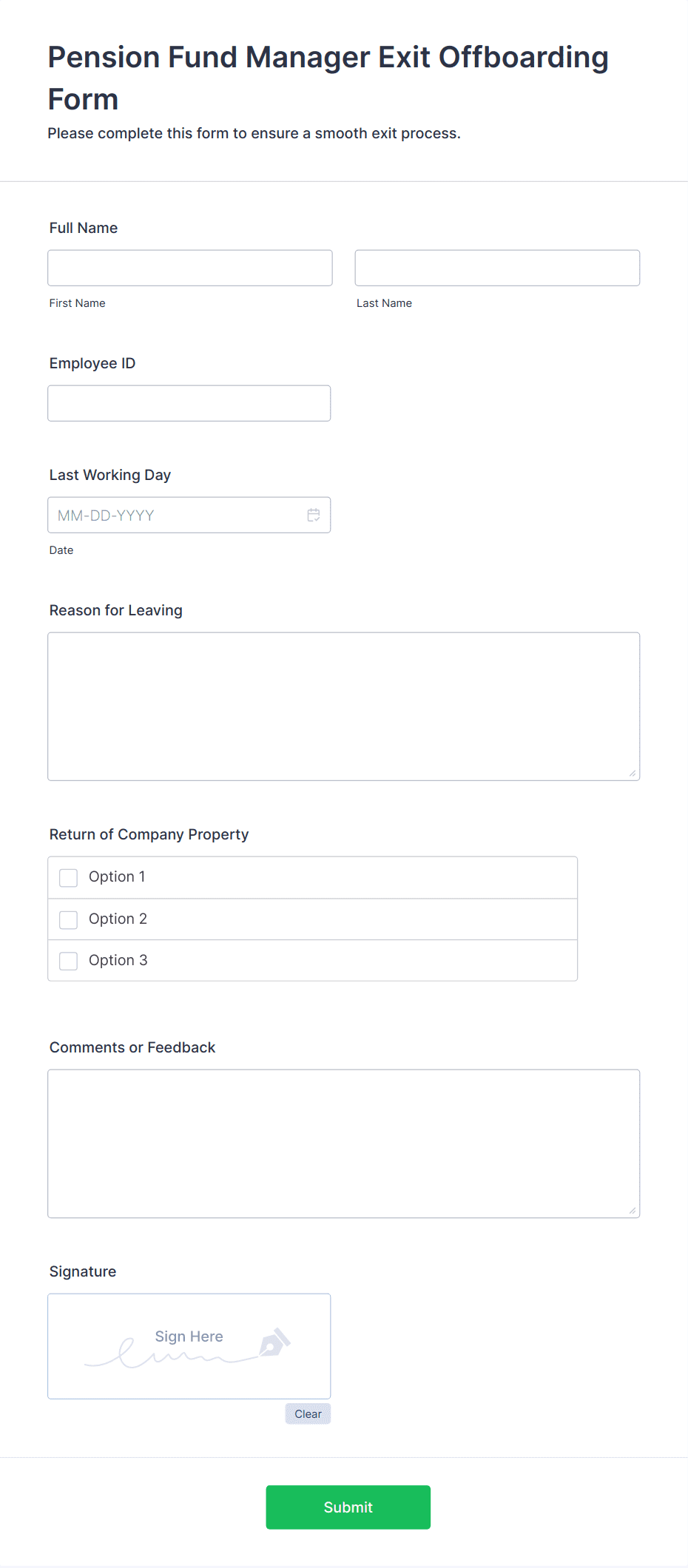Tick the Option 2 checkbox
Image resolution: width=688 pixels, height=1568 pixels.
tap(68, 919)
